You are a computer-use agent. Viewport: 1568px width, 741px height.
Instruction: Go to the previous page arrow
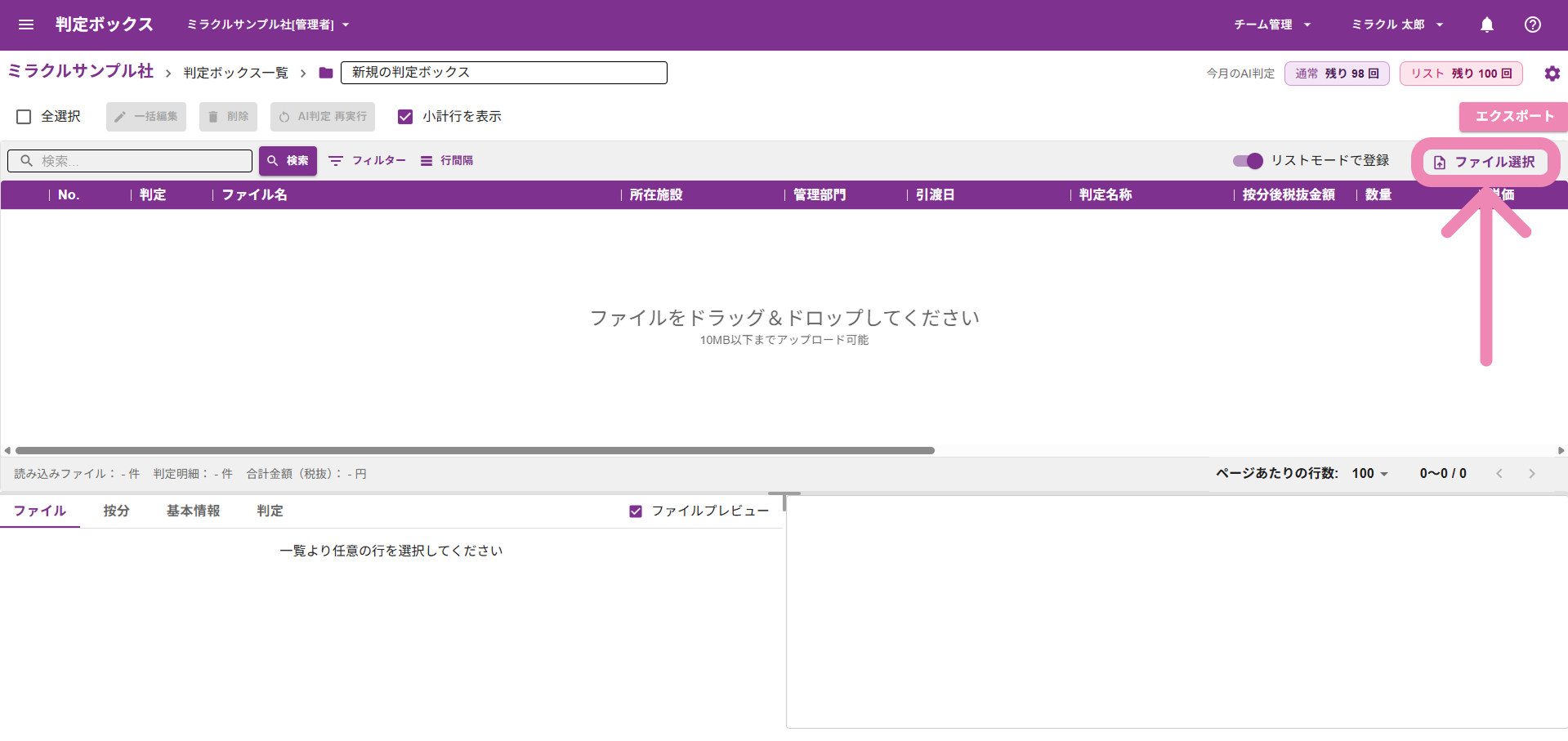(1499, 474)
